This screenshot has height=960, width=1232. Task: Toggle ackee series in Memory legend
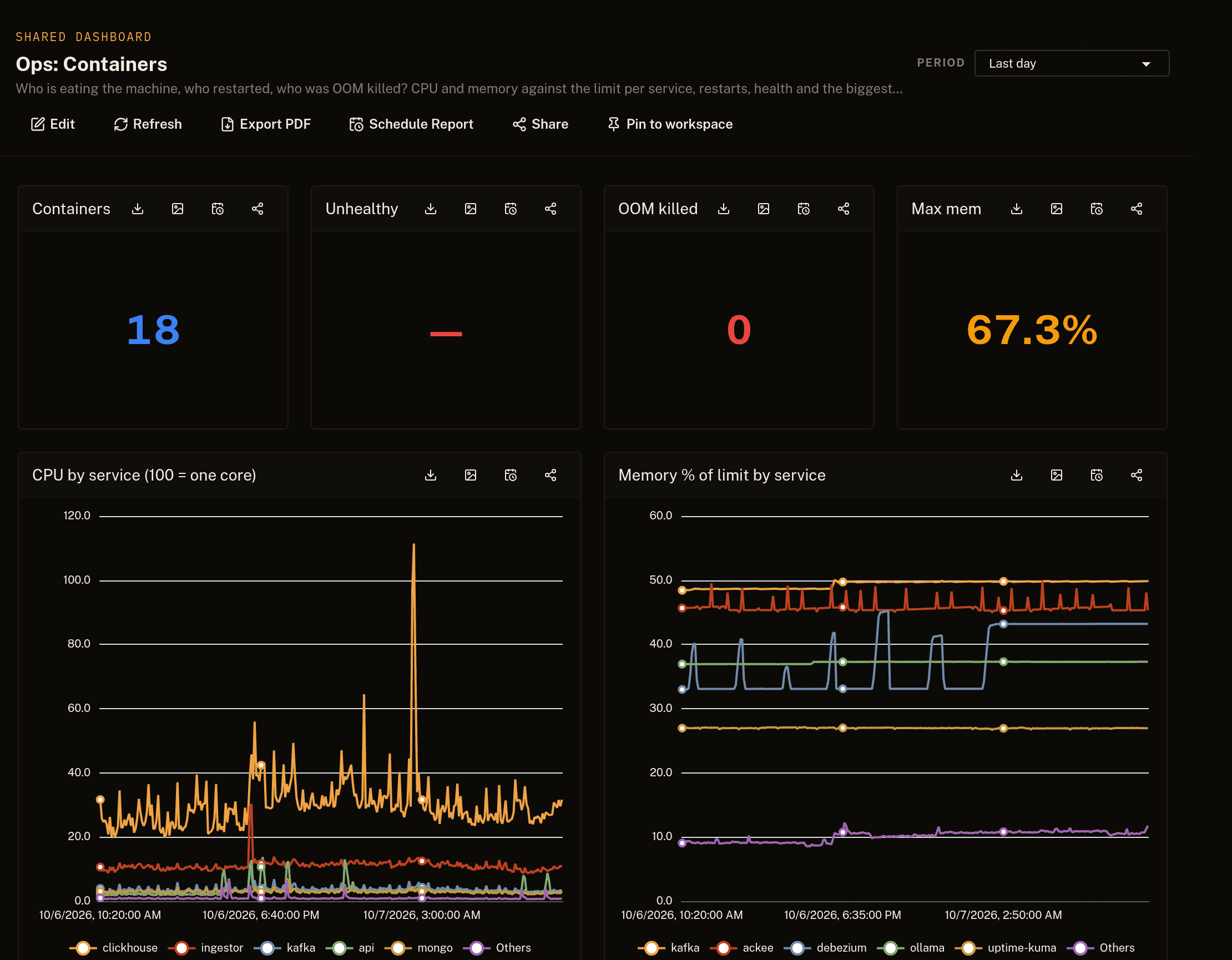coord(742,948)
